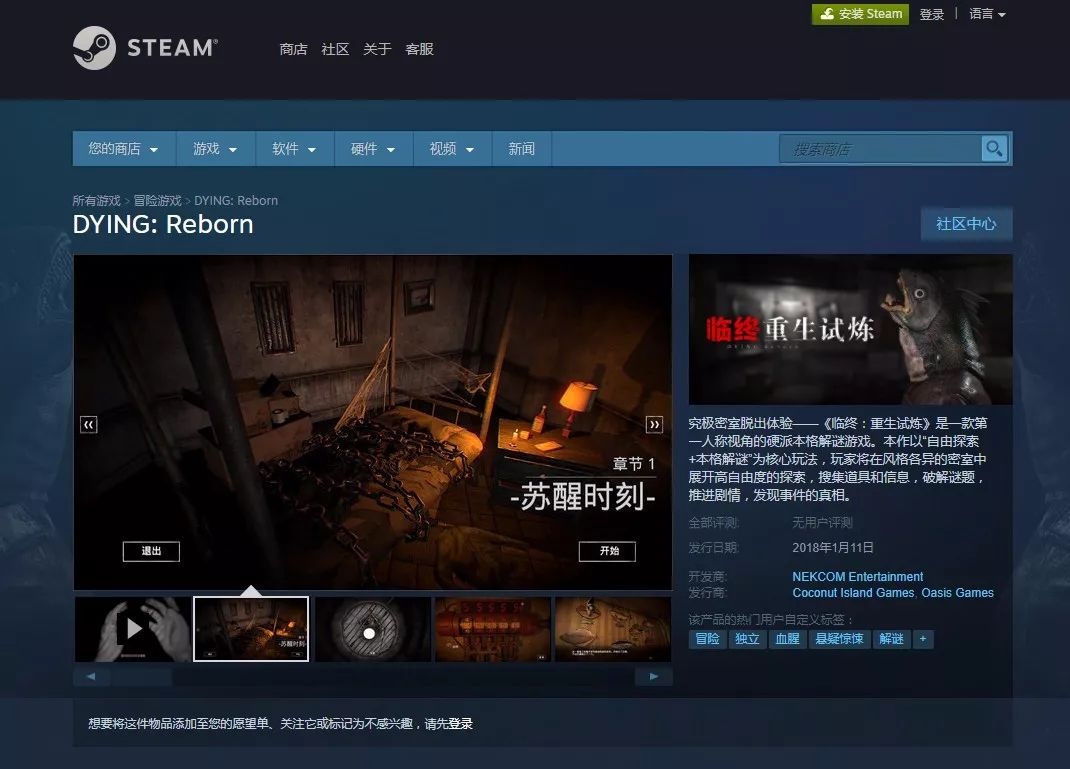Screen dimensions: 1070x769
Task: Visit developer link NEKCOM Entertainment
Action: tap(856, 576)
